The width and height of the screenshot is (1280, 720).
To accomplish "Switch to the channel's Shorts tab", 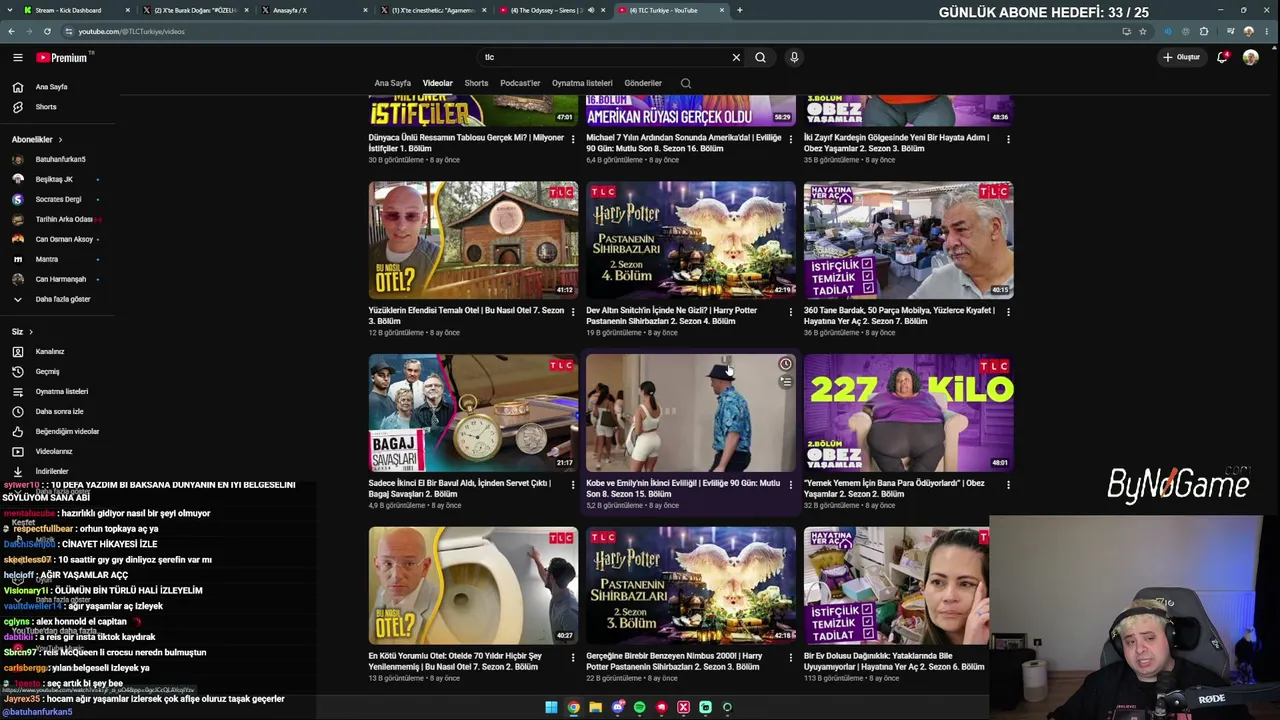I will [x=476, y=83].
